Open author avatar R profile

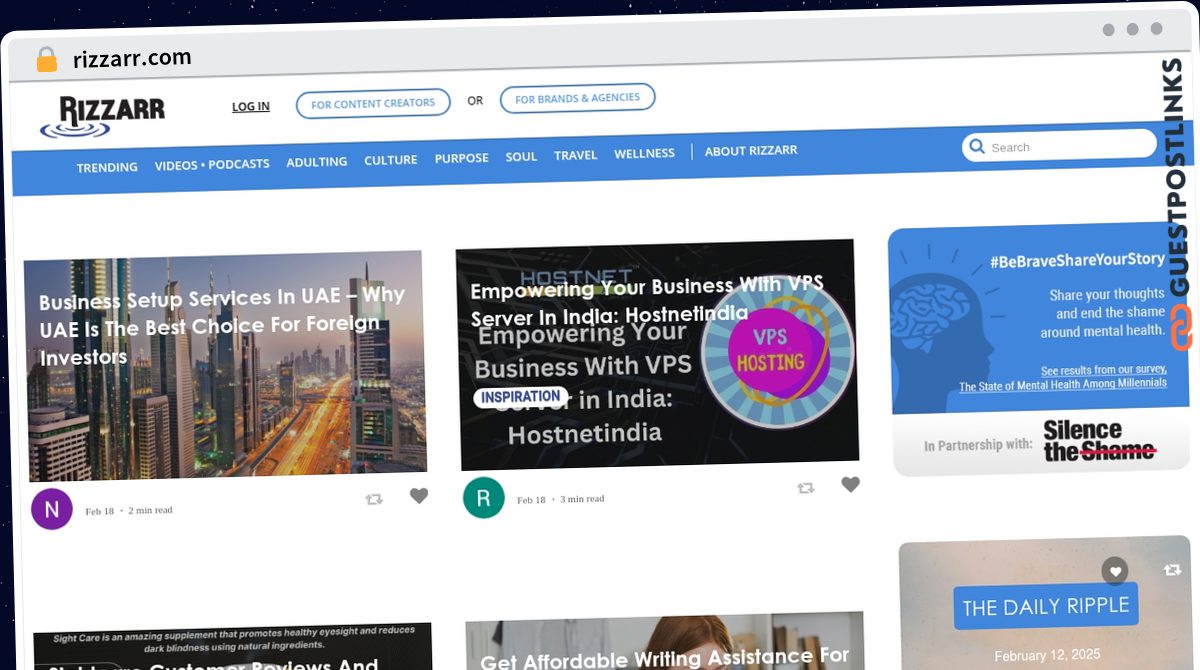tap(484, 497)
